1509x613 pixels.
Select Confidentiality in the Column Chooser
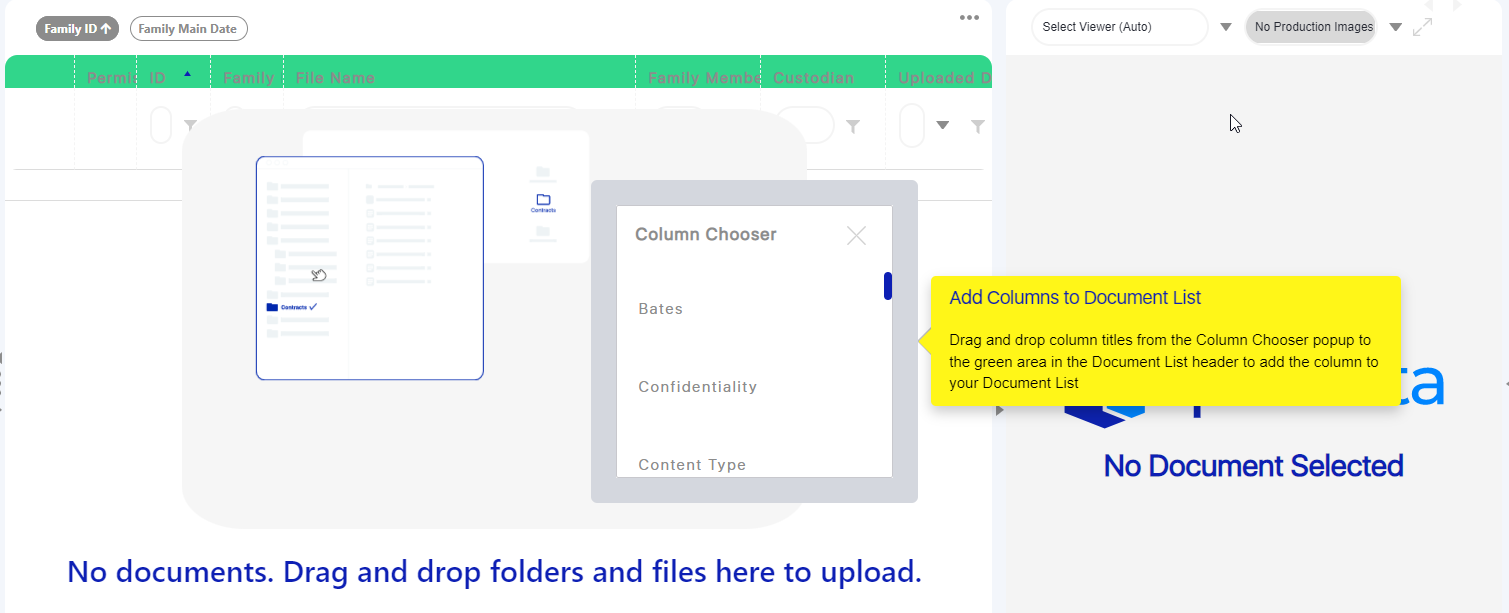pos(697,386)
